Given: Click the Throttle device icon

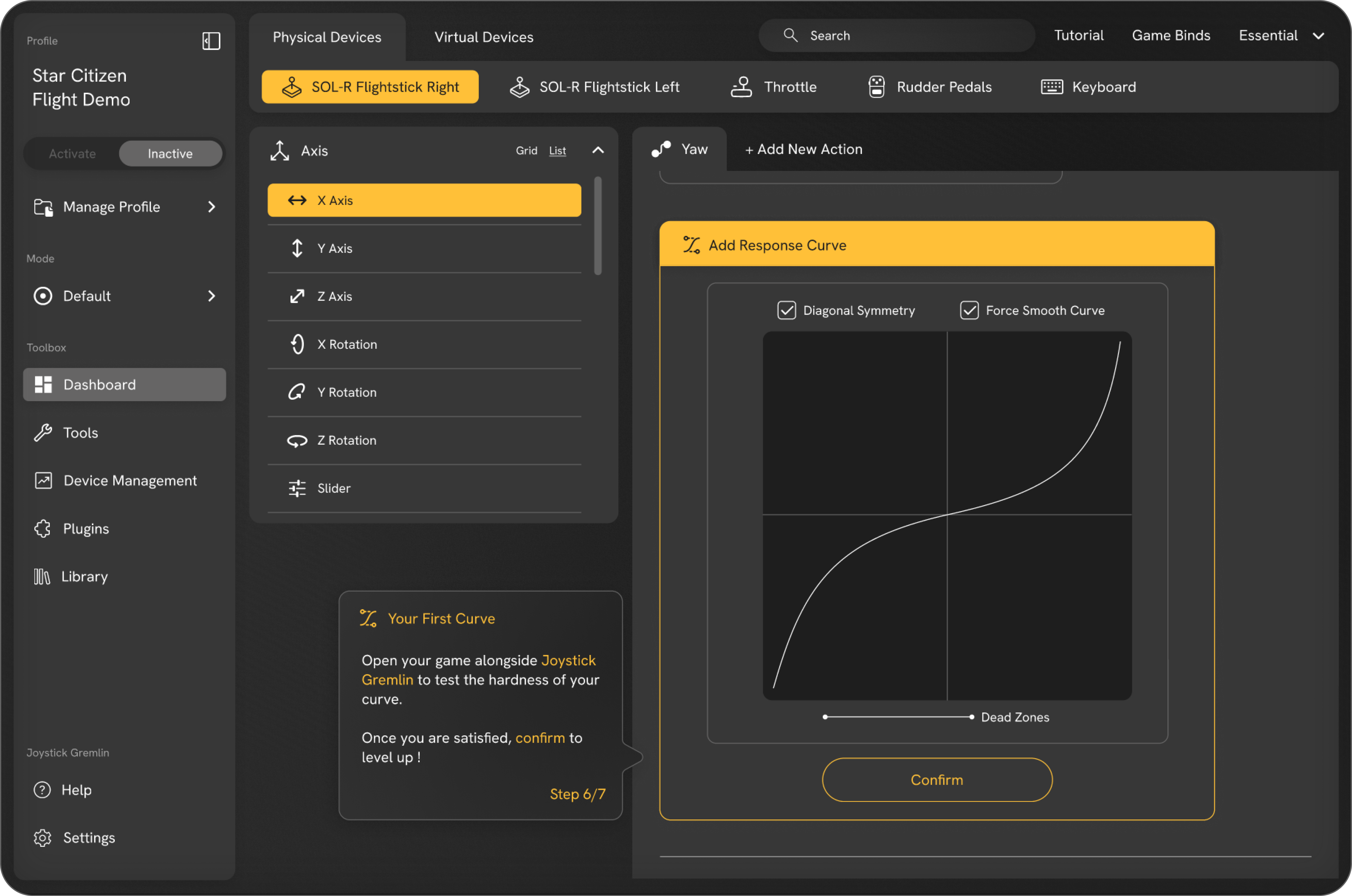Looking at the screenshot, I should (x=742, y=87).
